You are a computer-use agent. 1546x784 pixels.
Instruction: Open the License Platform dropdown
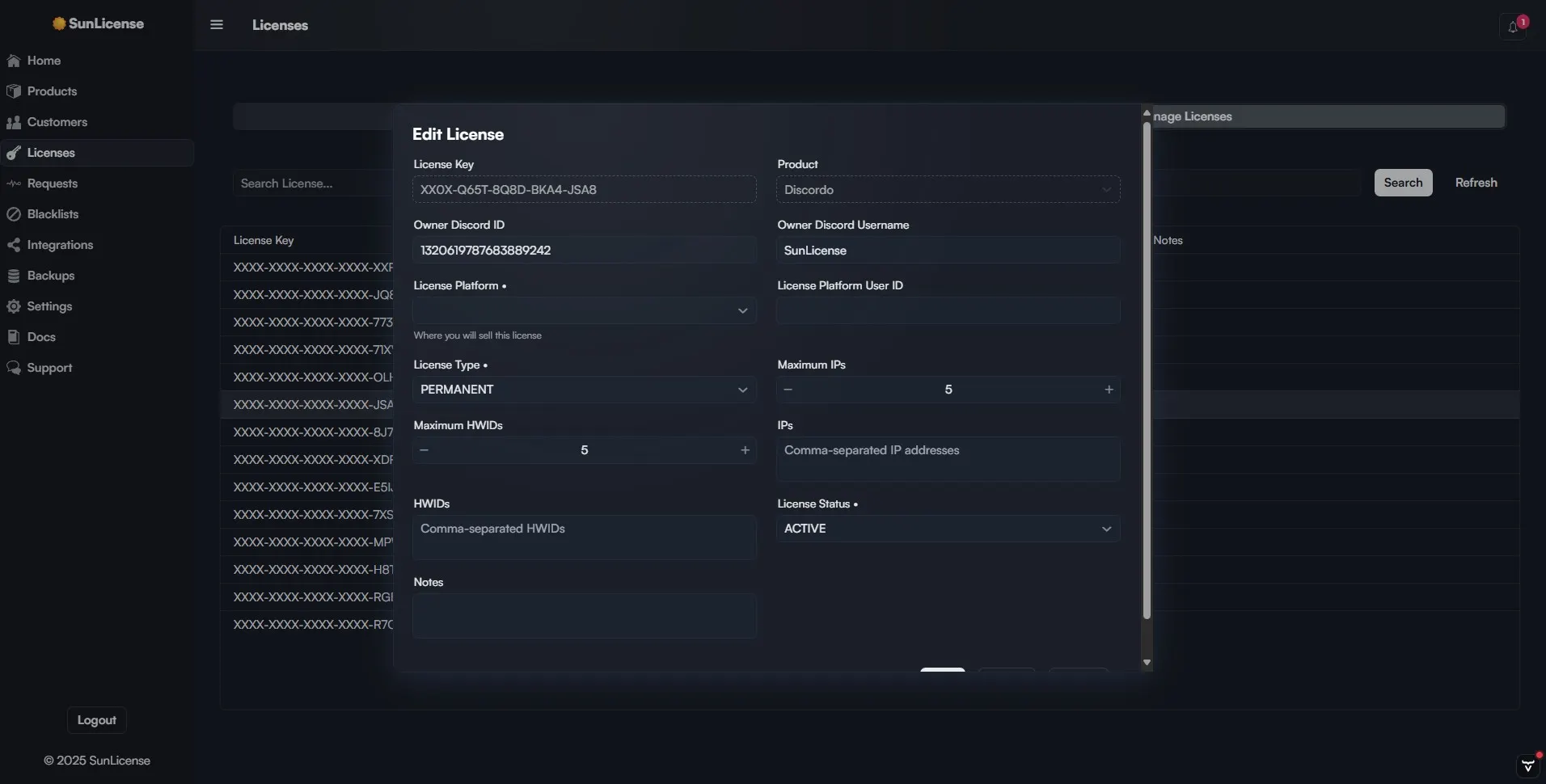point(585,310)
